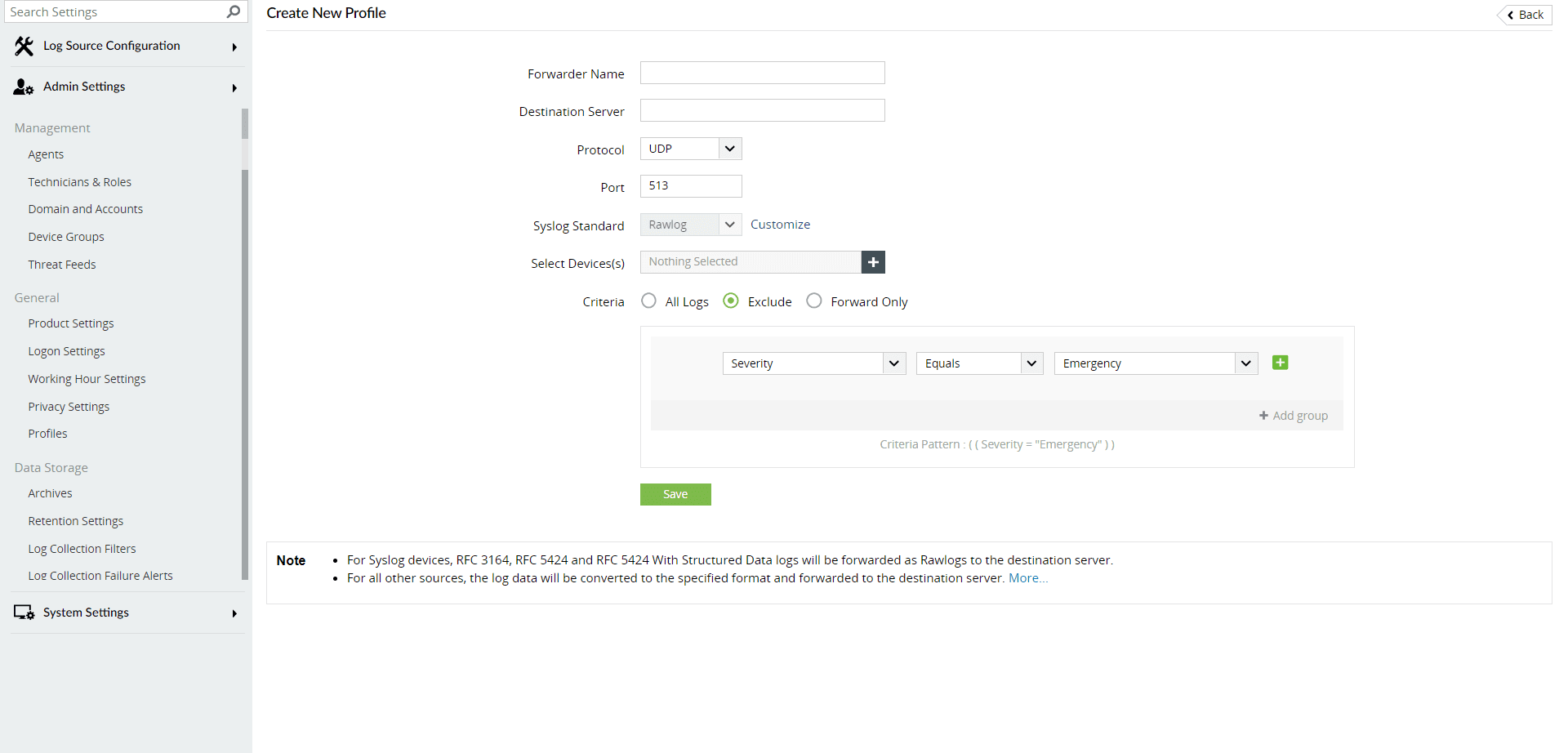1568x753 pixels.
Task: Click the green plus to add another criteria
Action: 1279,362
